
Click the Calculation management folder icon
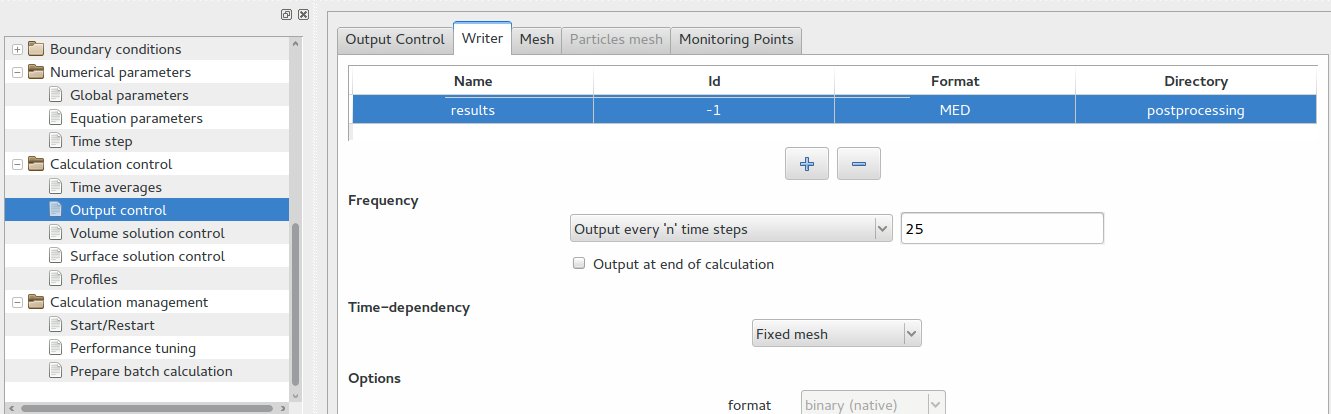coord(36,302)
